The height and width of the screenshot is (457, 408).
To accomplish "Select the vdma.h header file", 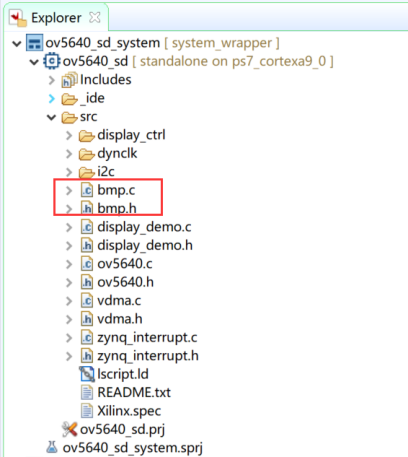I will 120,319.
